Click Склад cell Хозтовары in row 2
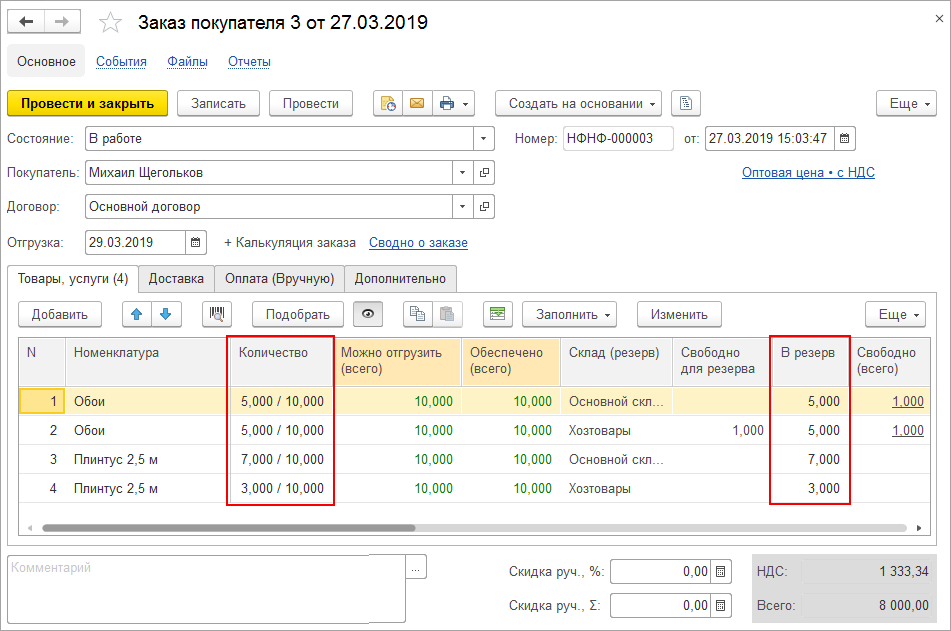The width and height of the screenshot is (951, 631). click(616, 431)
